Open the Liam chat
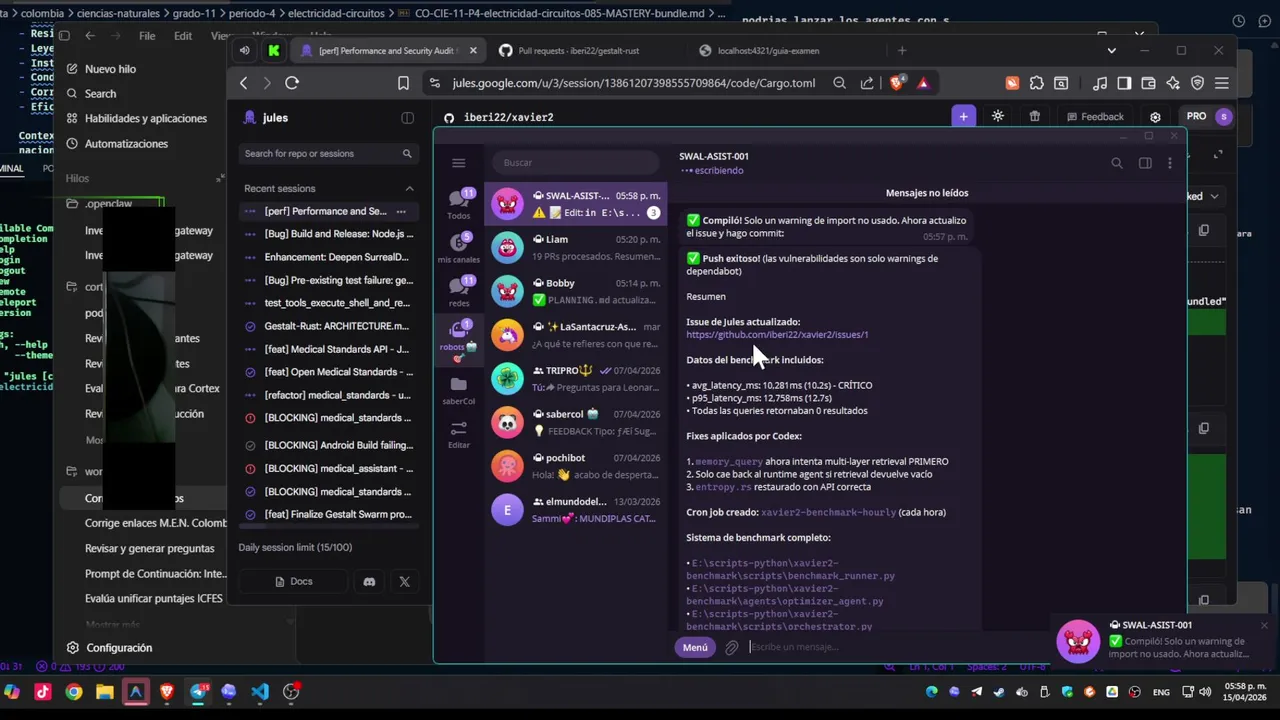The height and width of the screenshot is (720, 1280). [576, 247]
